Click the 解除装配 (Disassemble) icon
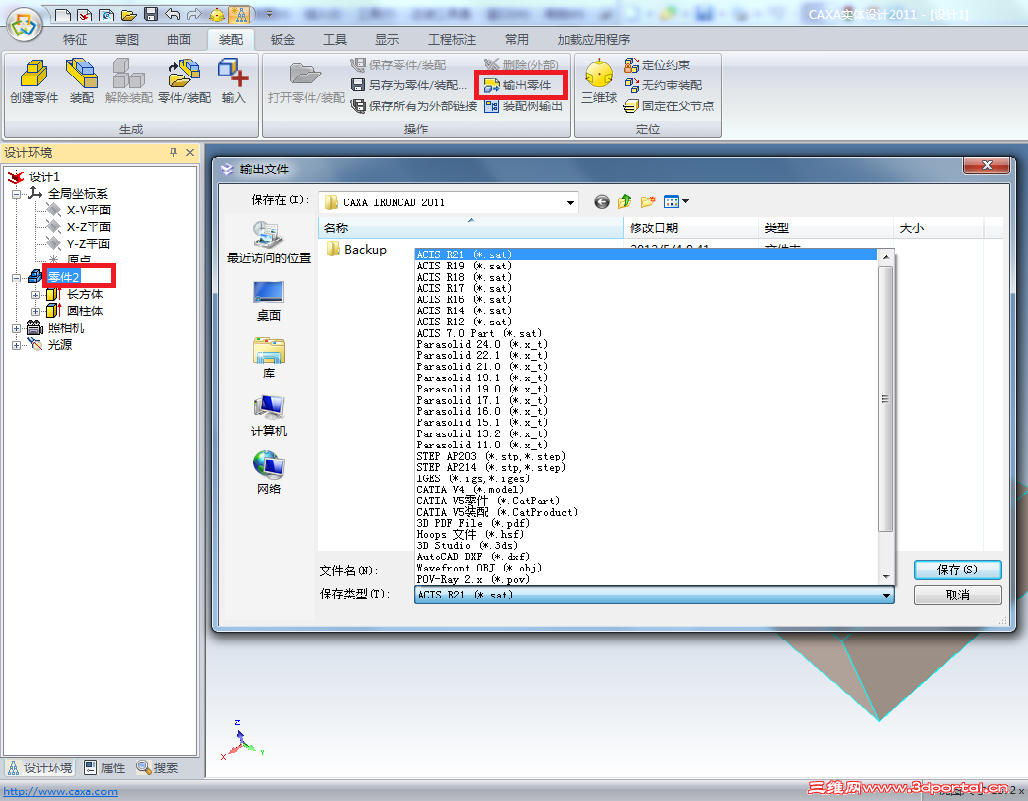This screenshot has width=1028, height=801. pyautogui.click(x=128, y=81)
